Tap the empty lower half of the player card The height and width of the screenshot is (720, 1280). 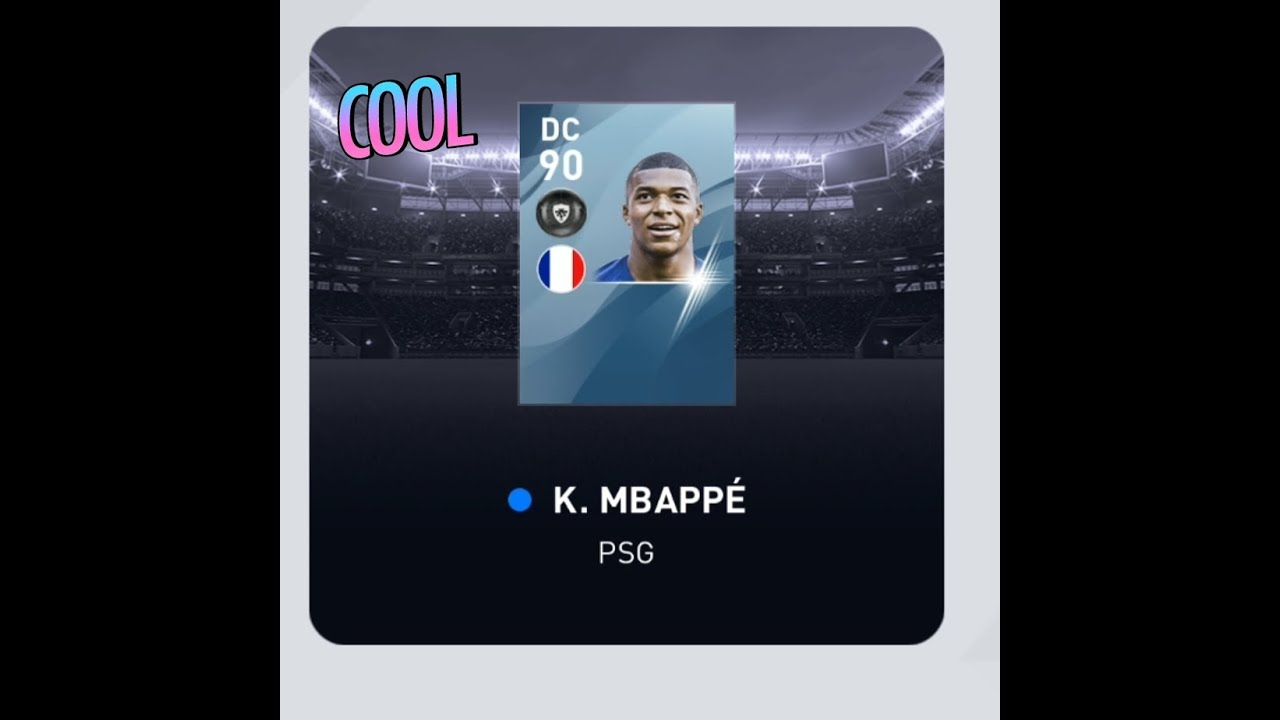coord(627,345)
